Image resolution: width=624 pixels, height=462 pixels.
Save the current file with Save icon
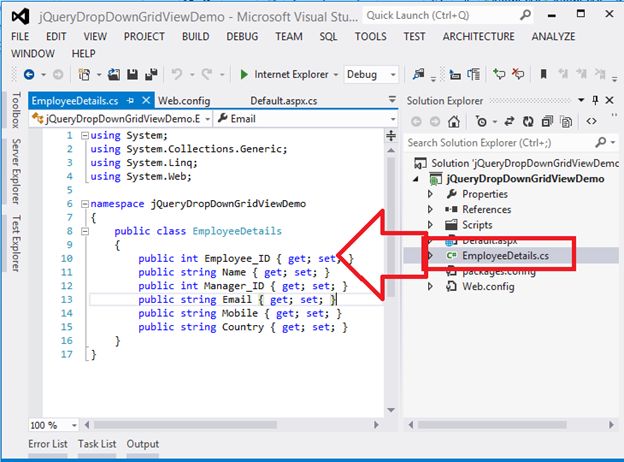point(133,74)
